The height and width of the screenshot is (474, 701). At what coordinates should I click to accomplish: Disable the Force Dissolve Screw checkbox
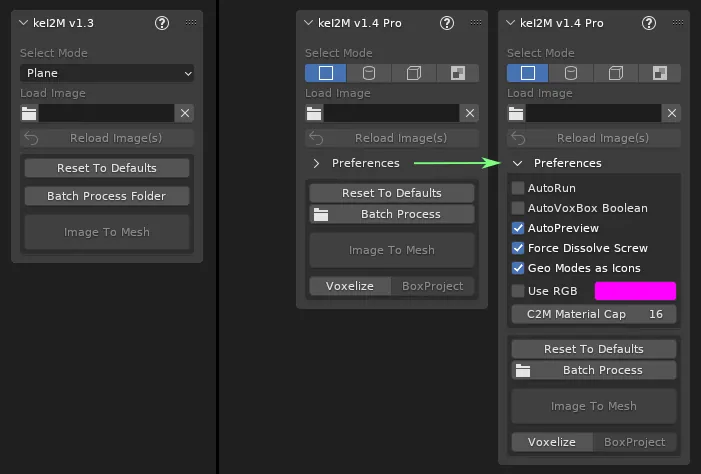[518, 248]
